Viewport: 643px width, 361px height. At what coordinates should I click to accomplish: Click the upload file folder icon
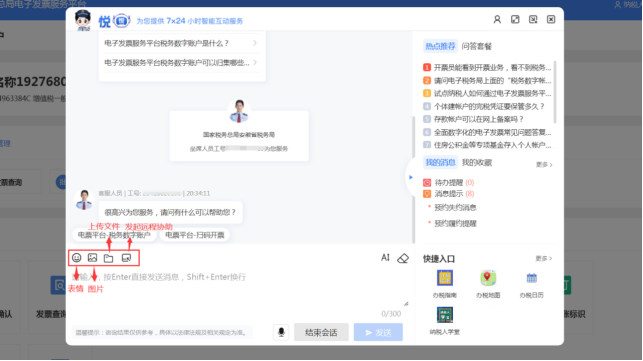coord(109,258)
